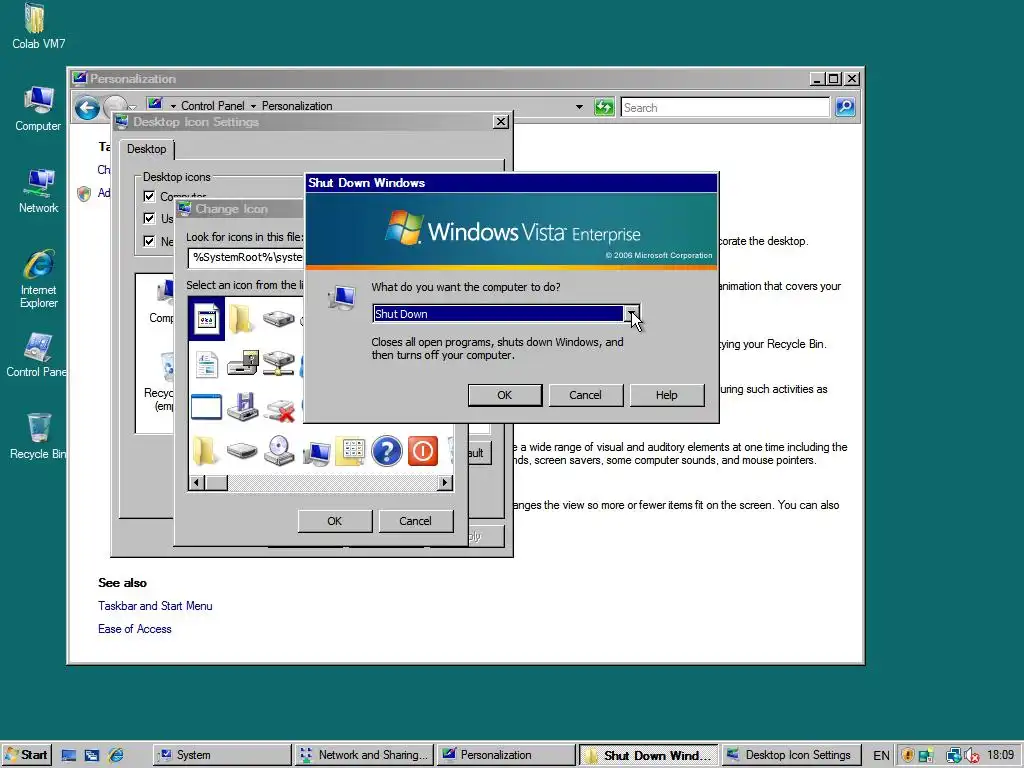Pick the red power button icon
The width and height of the screenshot is (1024, 768).
coord(423,451)
